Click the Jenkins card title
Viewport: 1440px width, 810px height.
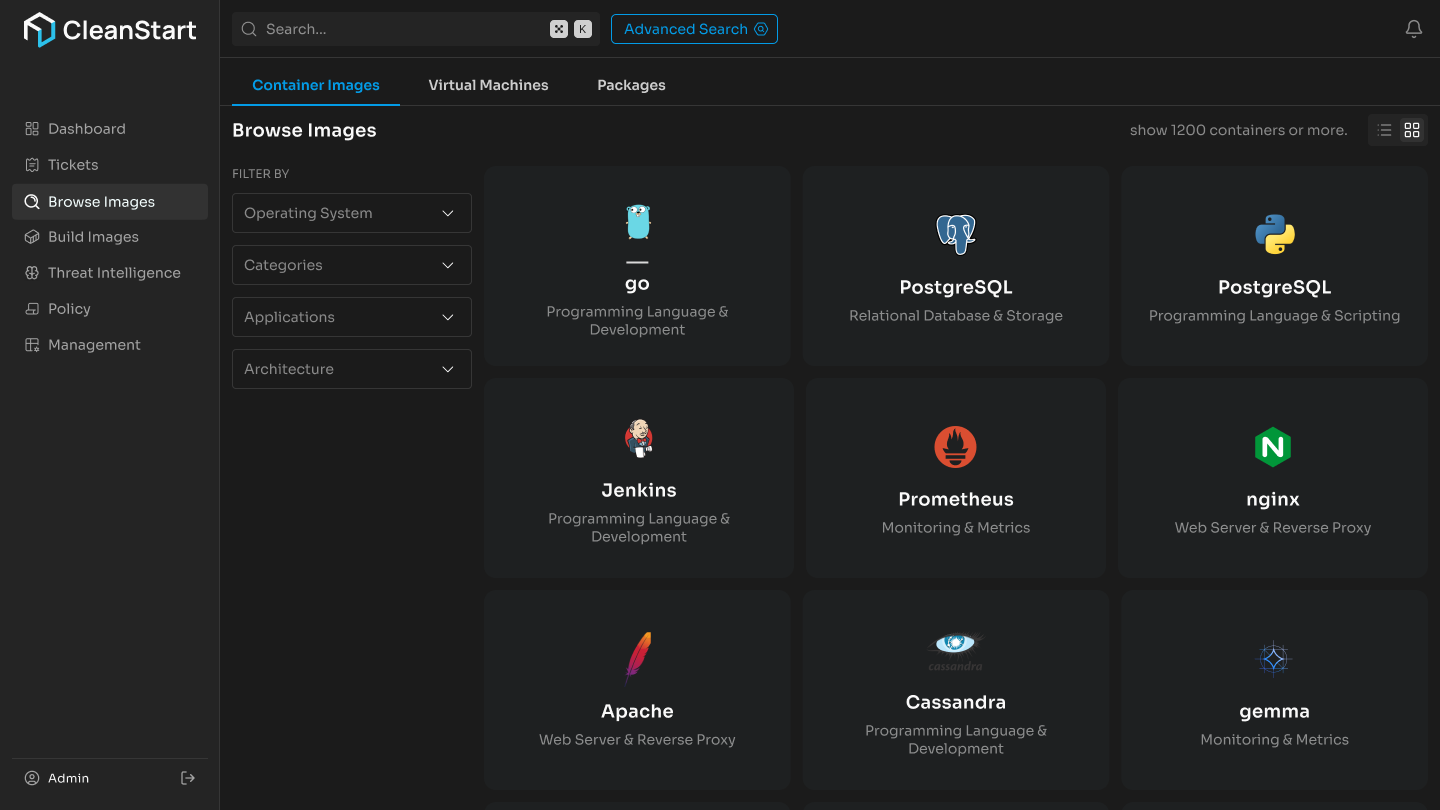point(639,490)
